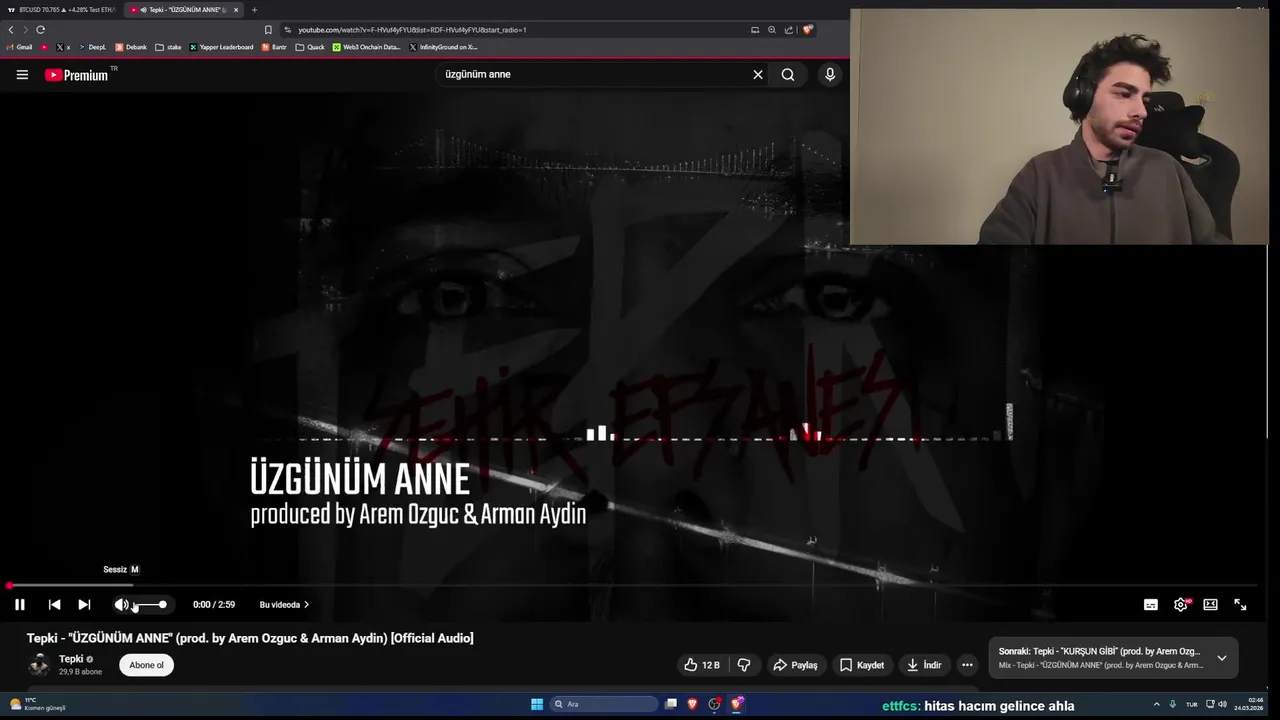Dislike the video
Image resolution: width=1280 pixels, height=720 pixels.
744,665
